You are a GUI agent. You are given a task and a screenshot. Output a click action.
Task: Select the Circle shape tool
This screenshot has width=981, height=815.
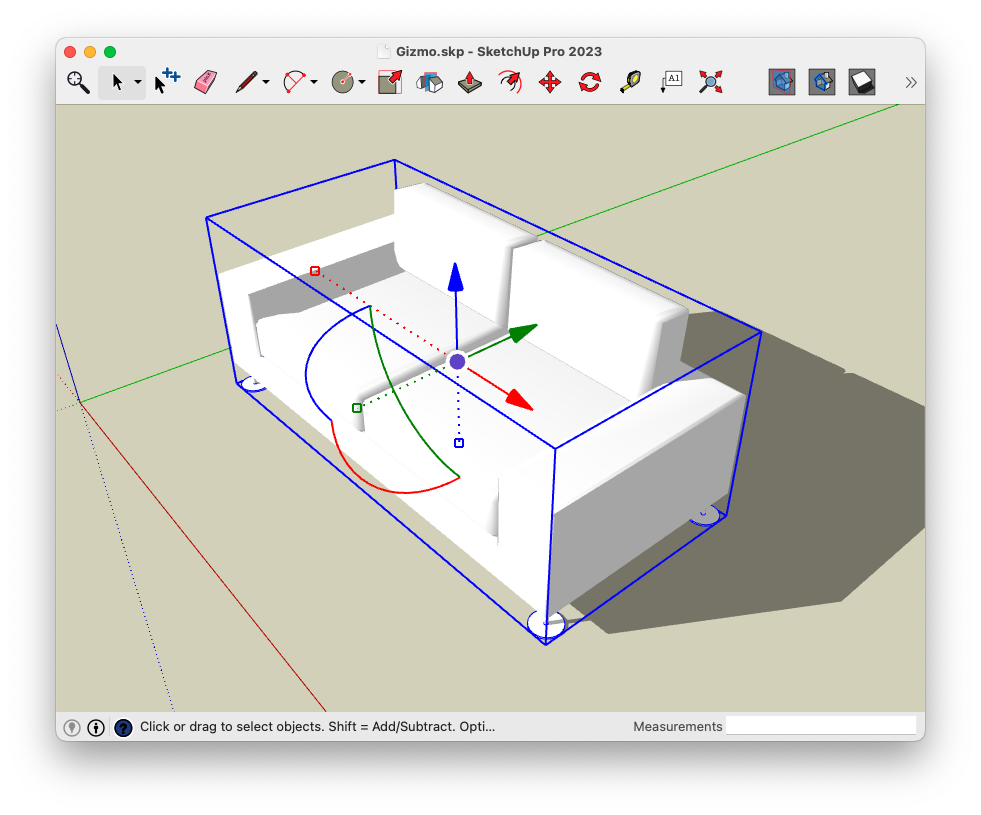click(342, 82)
